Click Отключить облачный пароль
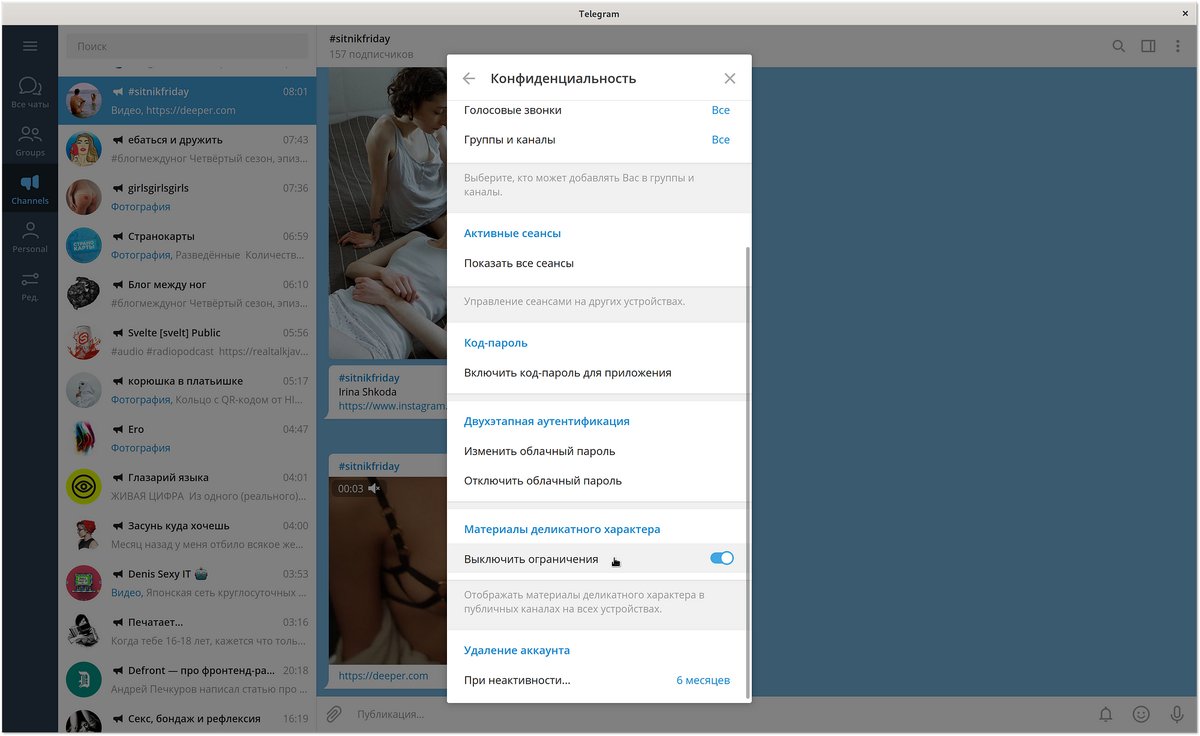Screen dimensions: 1200x736 [x=598, y=480]
